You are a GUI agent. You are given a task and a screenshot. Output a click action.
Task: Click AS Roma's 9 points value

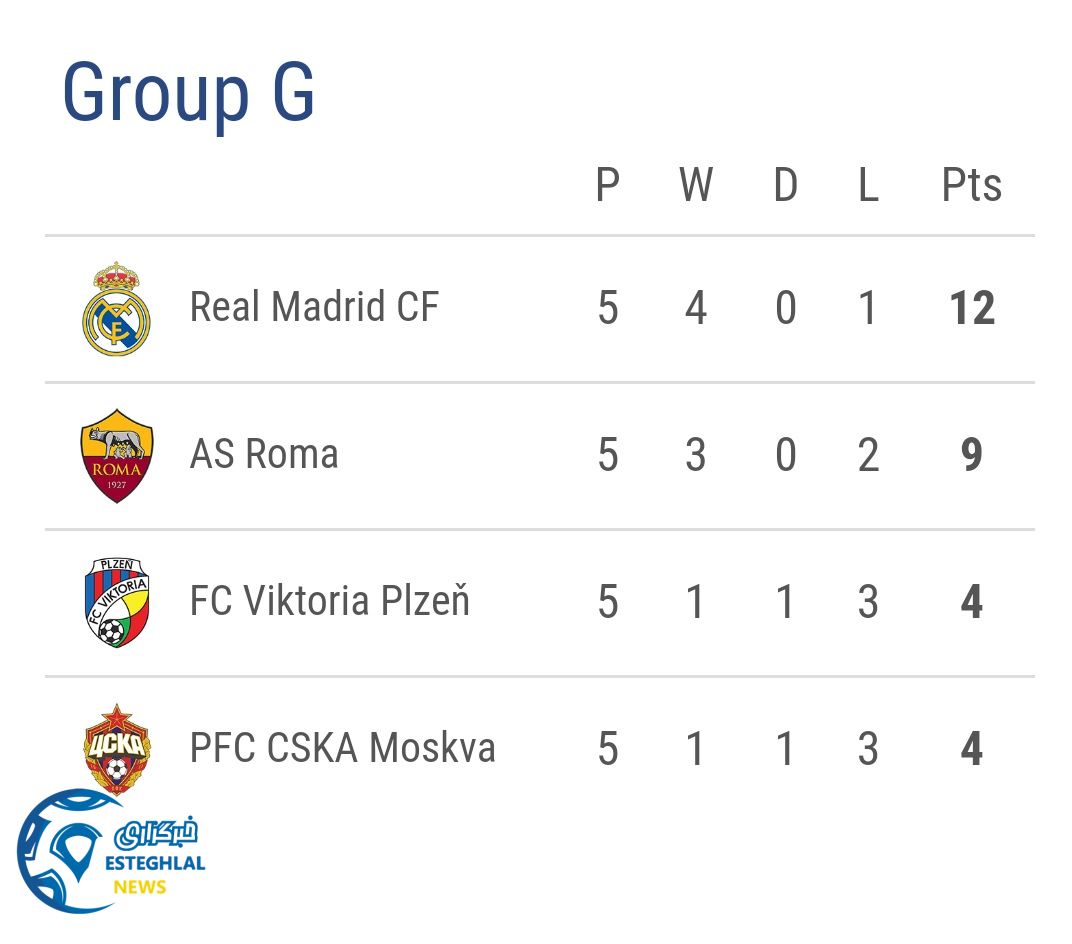coord(971,456)
